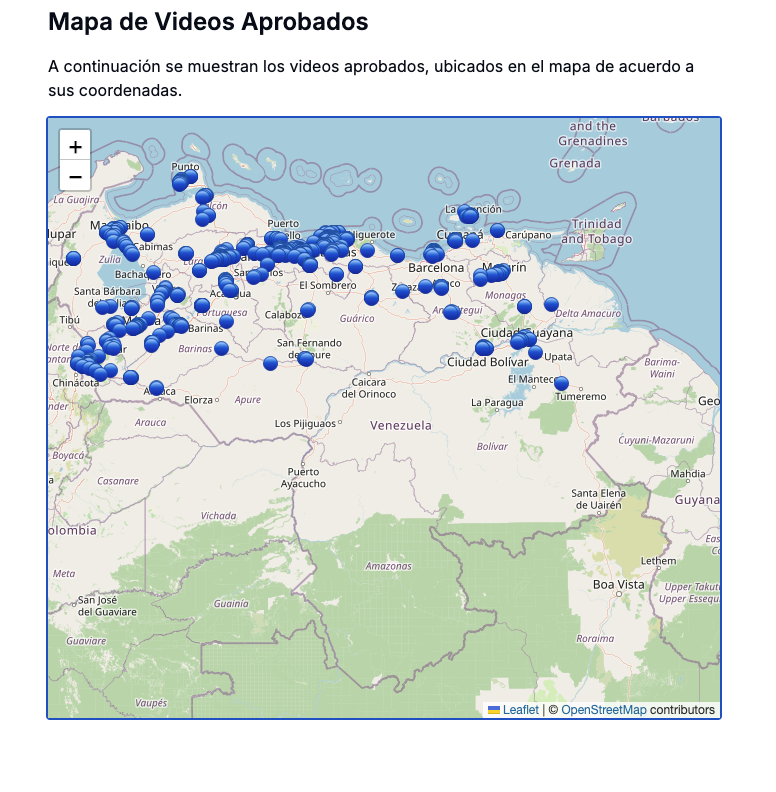The height and width of the screenshot is (792, 776).
Task: Click the marker west of San Fernando
Action: point(270,363)
